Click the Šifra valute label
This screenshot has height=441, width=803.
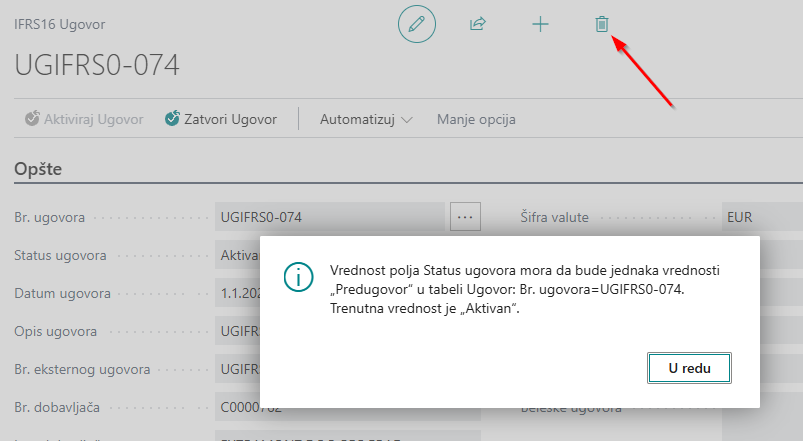(x=555, y=217)
